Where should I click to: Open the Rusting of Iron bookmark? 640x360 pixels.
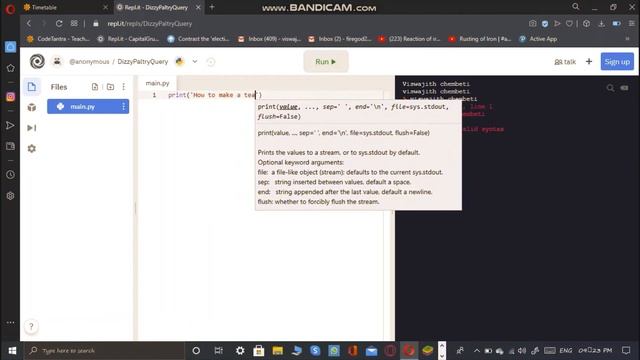point(480,39)
